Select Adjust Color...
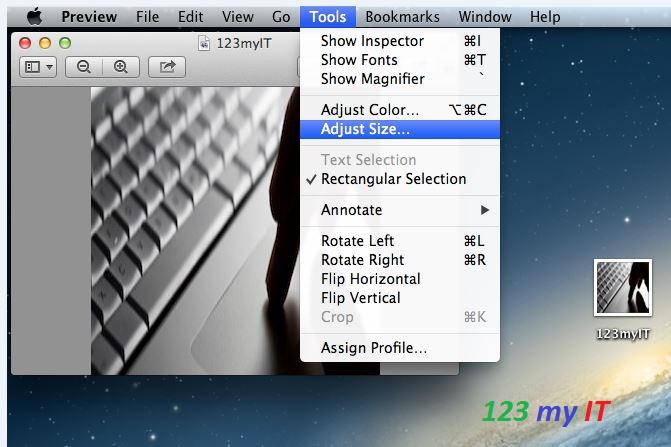Viewport: 671px width, 447px height. click(400, 110)
